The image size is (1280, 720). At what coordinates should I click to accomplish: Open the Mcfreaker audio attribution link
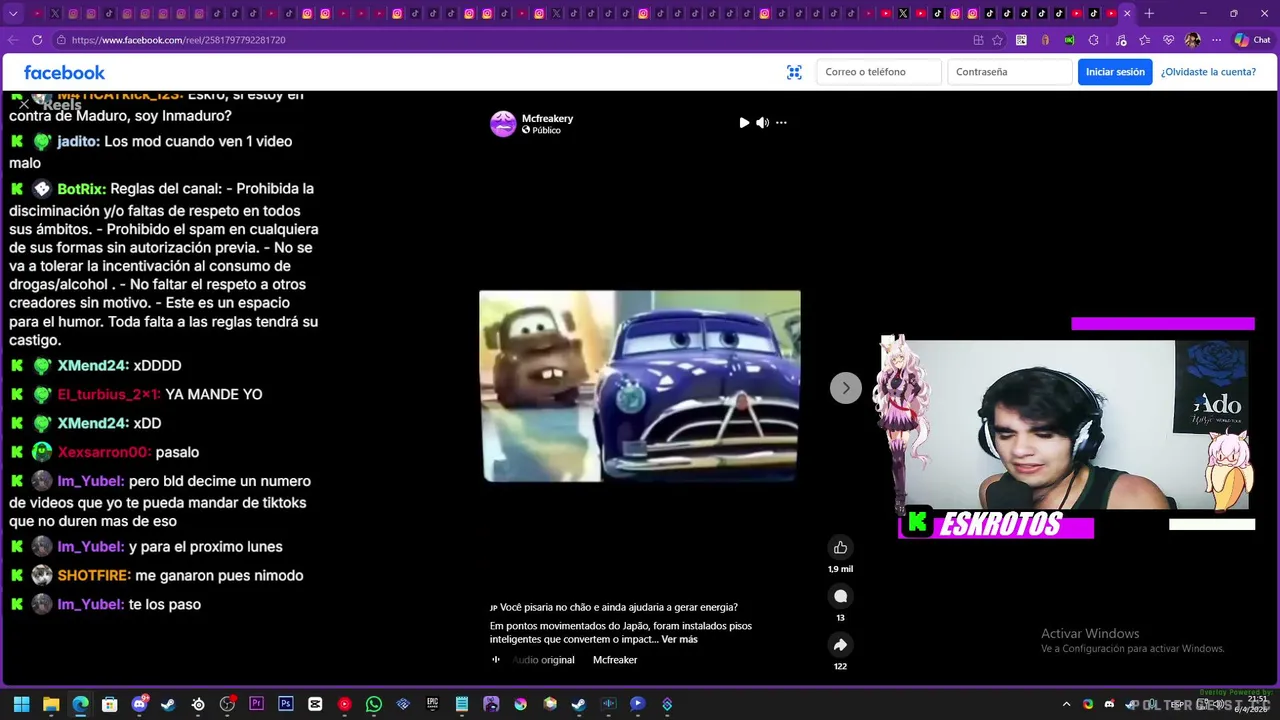(615, 660)
